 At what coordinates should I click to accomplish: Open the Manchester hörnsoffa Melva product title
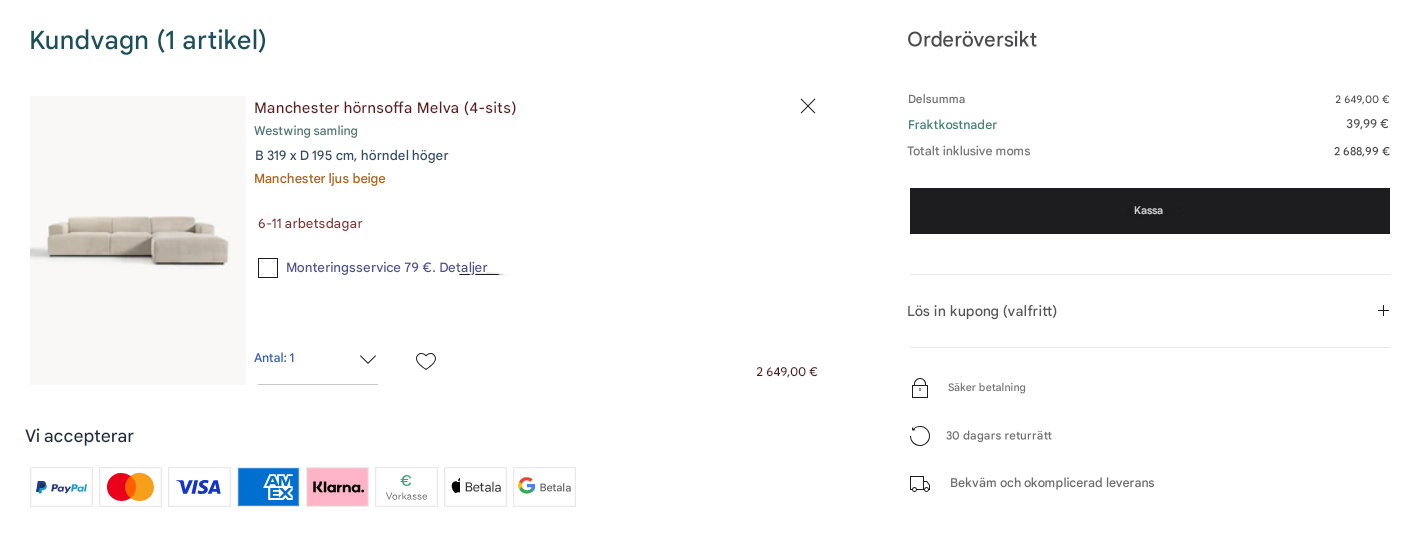click(x=385, y=108)
